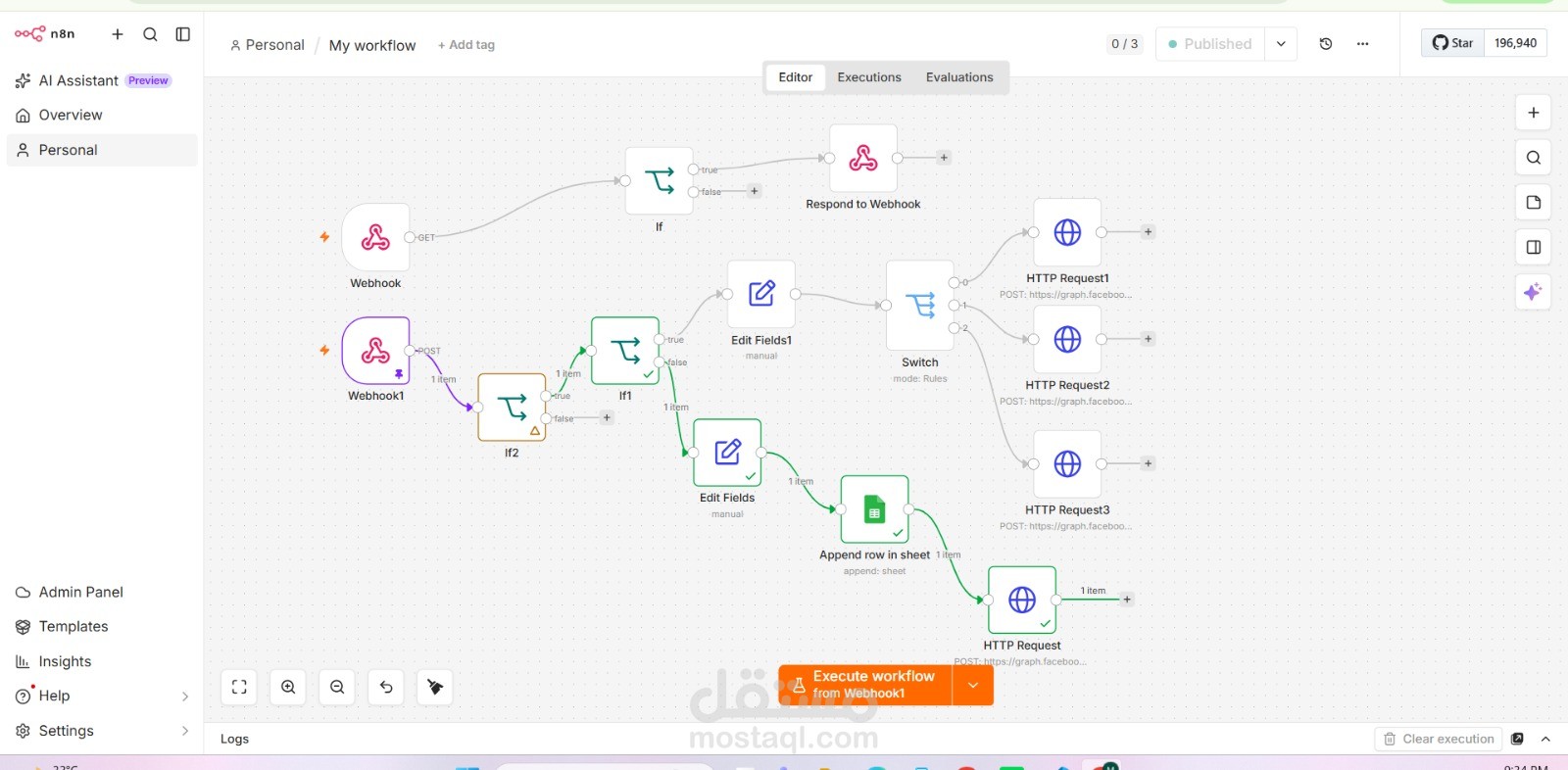
Task: Select the Webhook1 trigger node
Action: click(375, 350)
